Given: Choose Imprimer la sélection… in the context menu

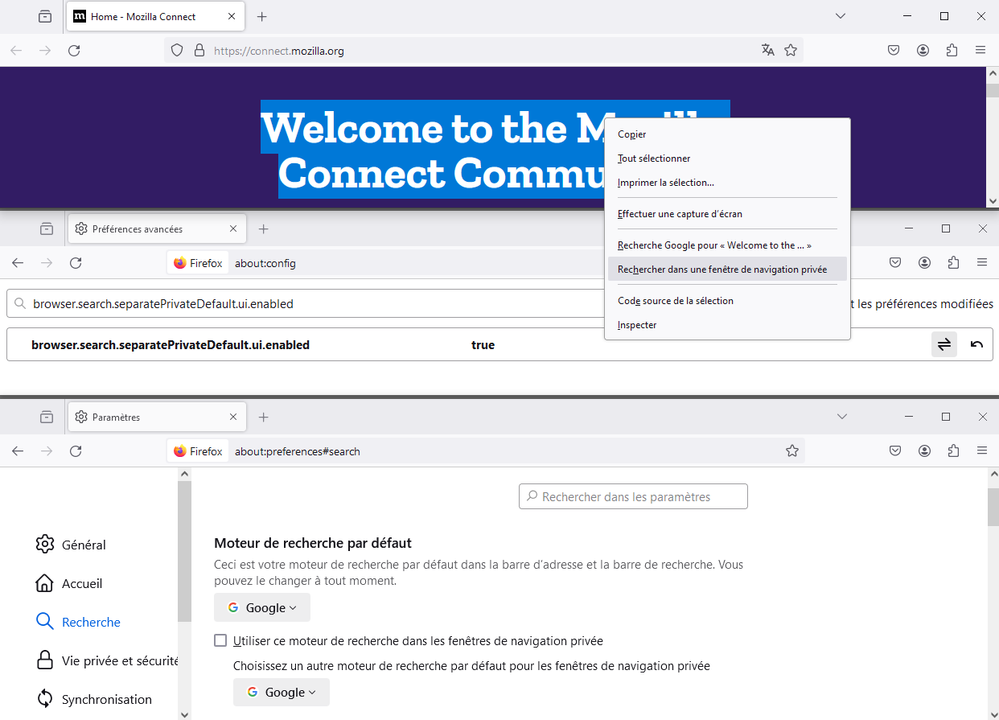Looking at the screenshot, I should click(727, 183).
